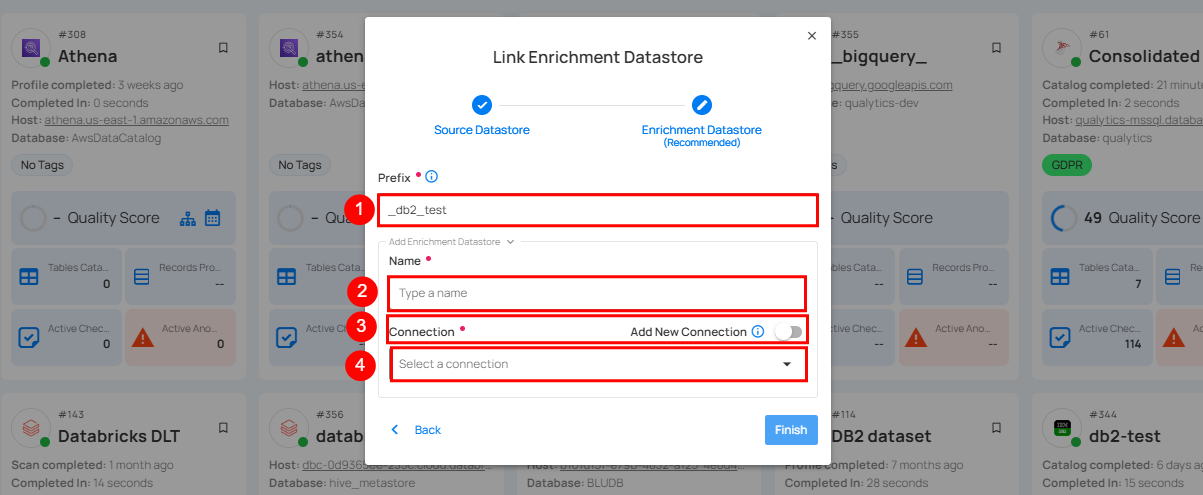
Task: Select the Enrichment Datastore step
Action: coord(701,105)
